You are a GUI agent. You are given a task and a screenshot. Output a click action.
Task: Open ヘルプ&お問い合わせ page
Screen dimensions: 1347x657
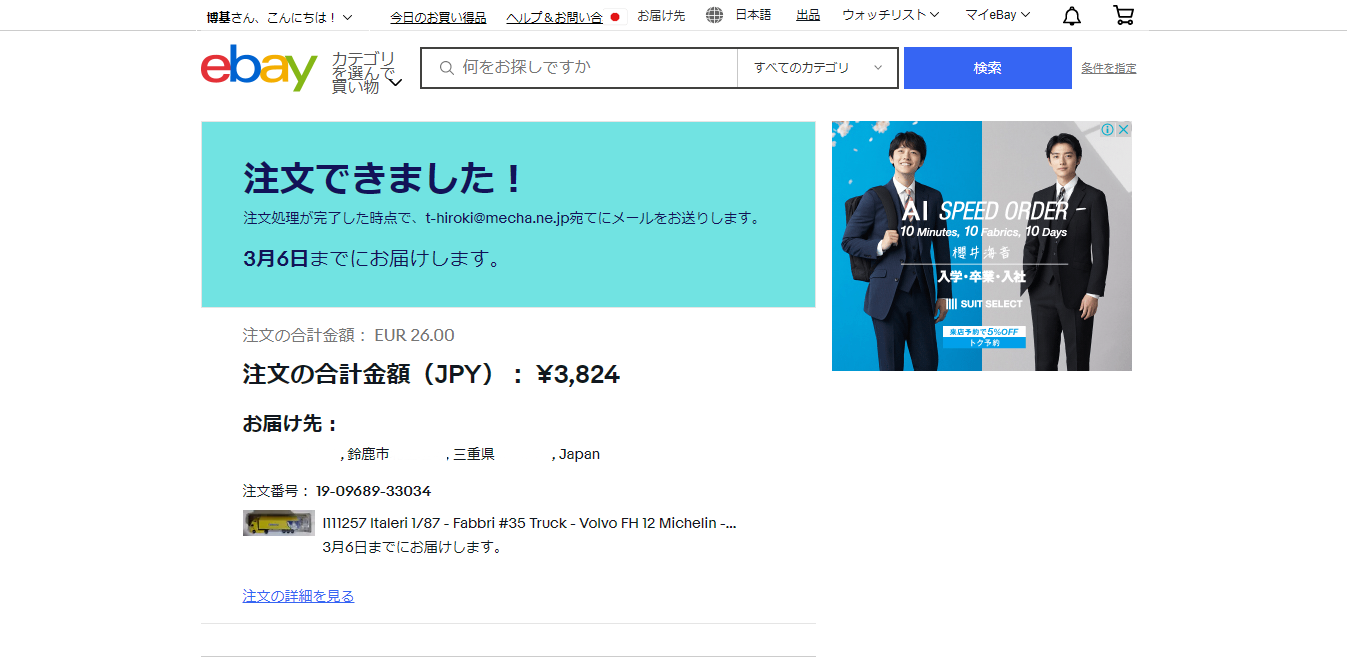(x=554, y=17)
